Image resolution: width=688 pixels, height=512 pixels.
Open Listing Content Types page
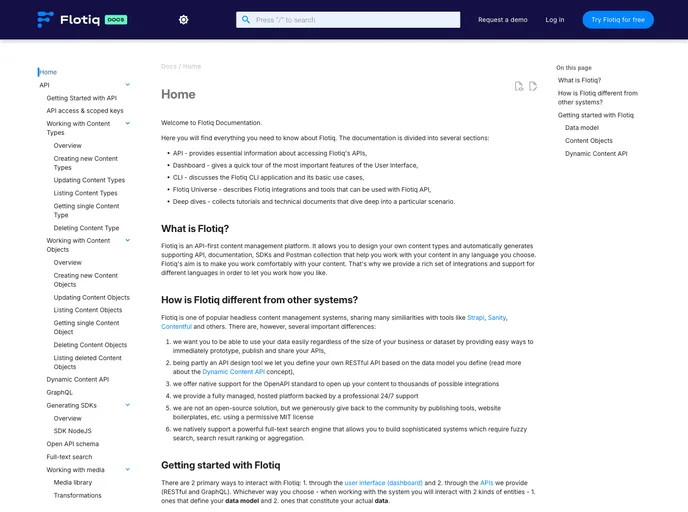tap(86, 193)
